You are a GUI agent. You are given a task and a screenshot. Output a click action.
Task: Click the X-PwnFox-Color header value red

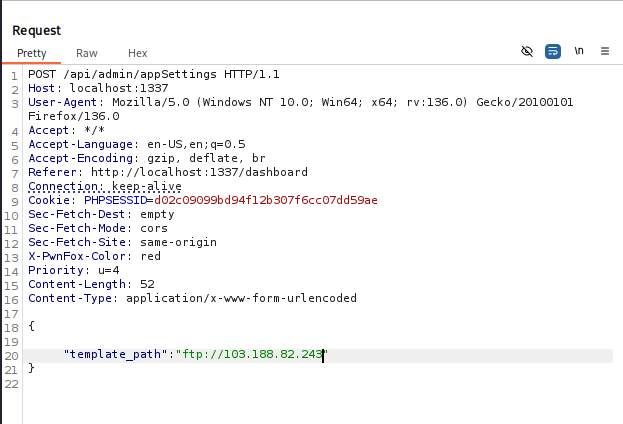[151, 256]
